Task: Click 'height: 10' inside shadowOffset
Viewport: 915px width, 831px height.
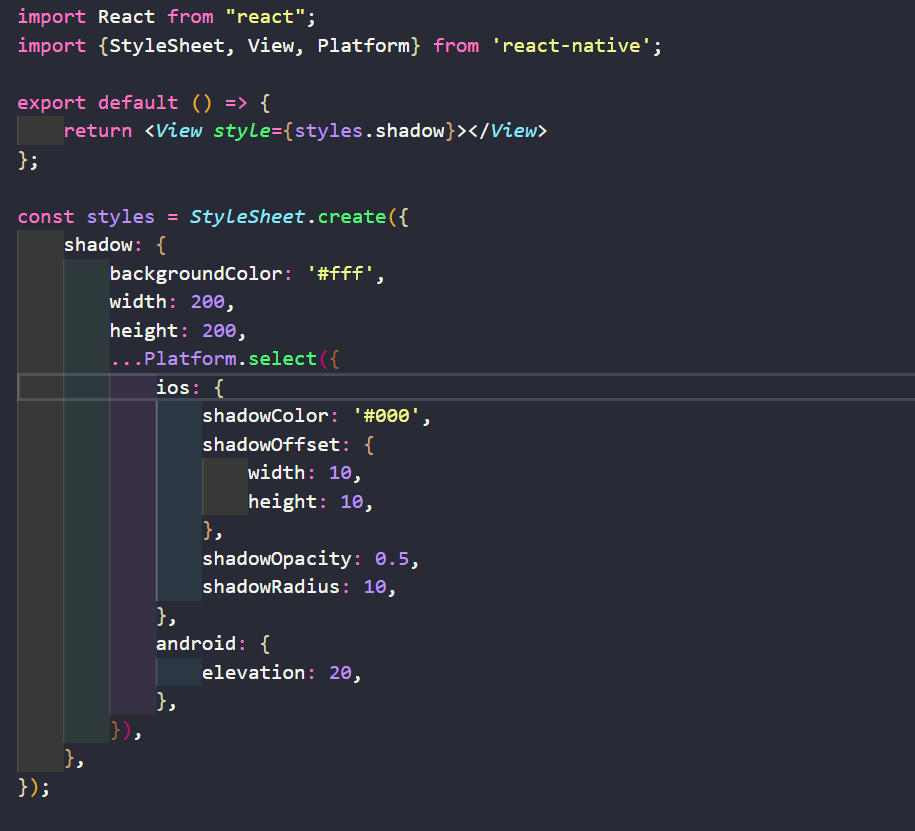Action: coord(306,502)
